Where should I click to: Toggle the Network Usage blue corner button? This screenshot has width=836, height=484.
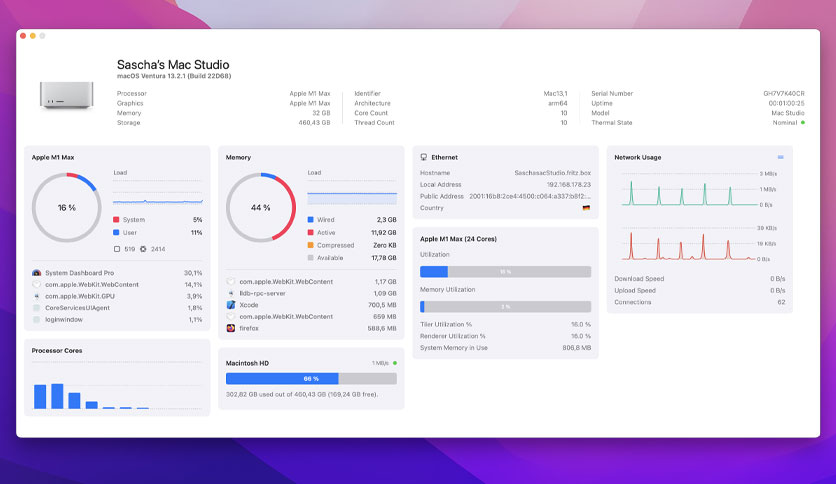click(x=781, y=157)
